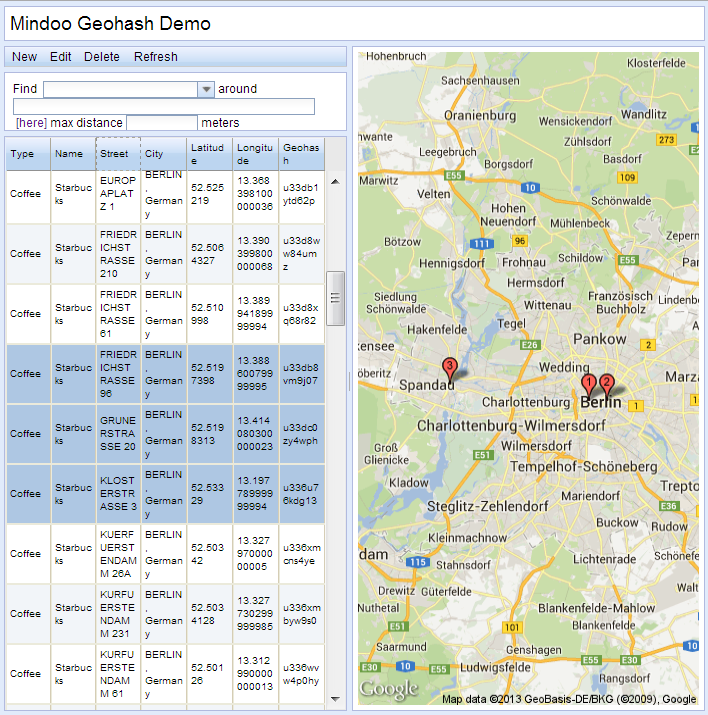Viewport: 708px width, 715px height.
Task: Click latitude 52.5034128 cell
Action: tap(210, 614)
